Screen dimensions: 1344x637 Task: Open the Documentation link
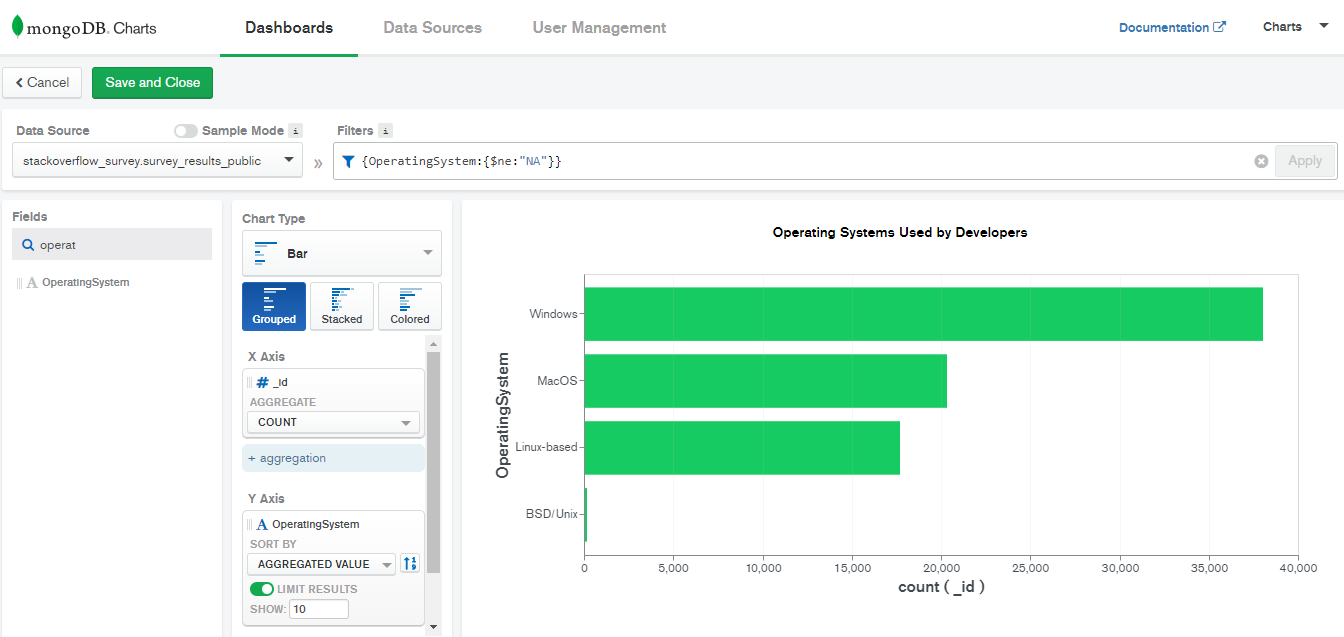click(1171, 28)
